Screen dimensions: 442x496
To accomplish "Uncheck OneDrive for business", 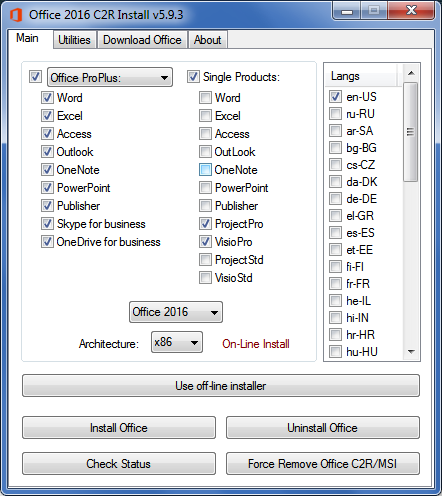I will click(47, 242).
